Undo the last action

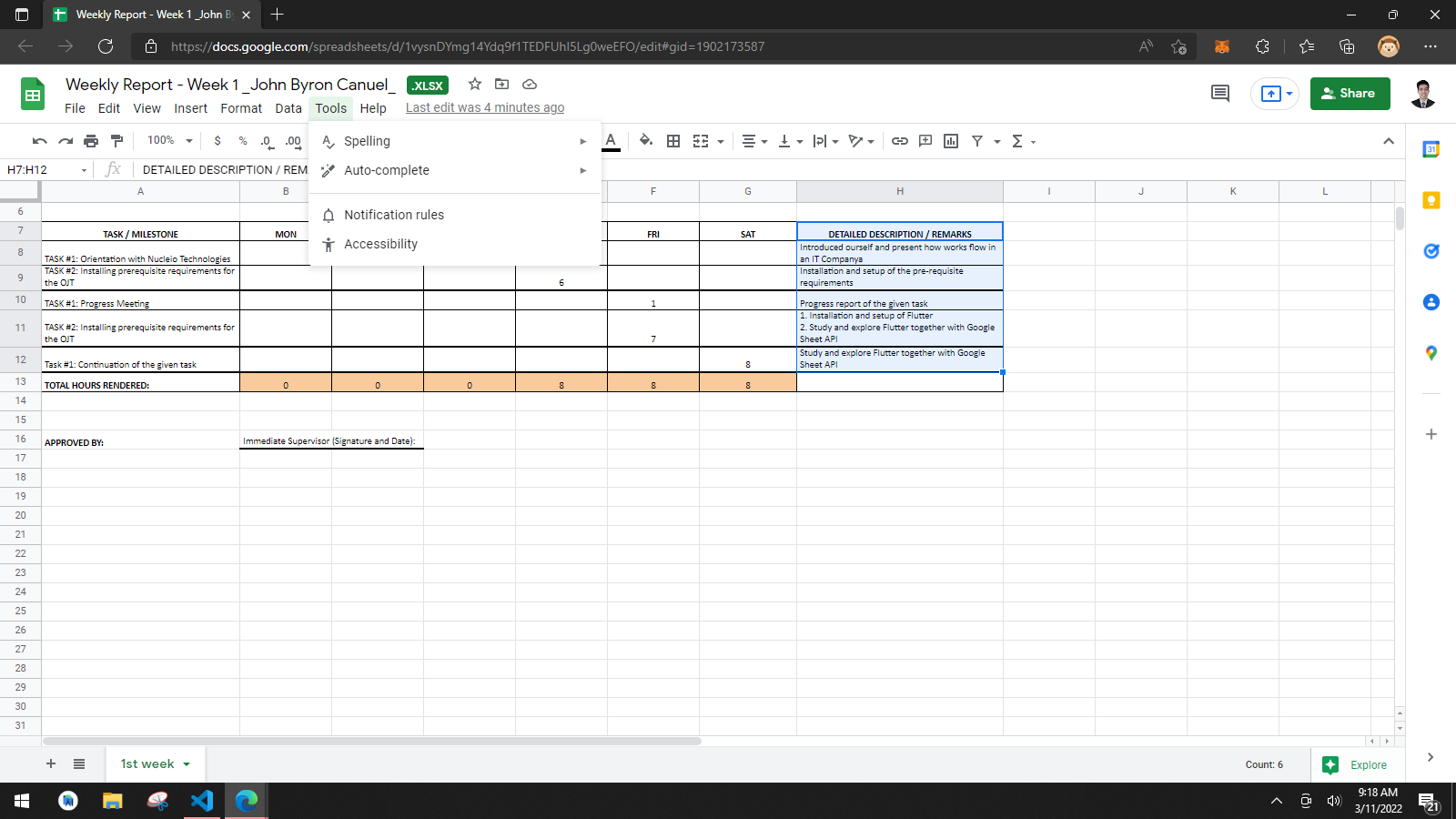tap(39, 141)
